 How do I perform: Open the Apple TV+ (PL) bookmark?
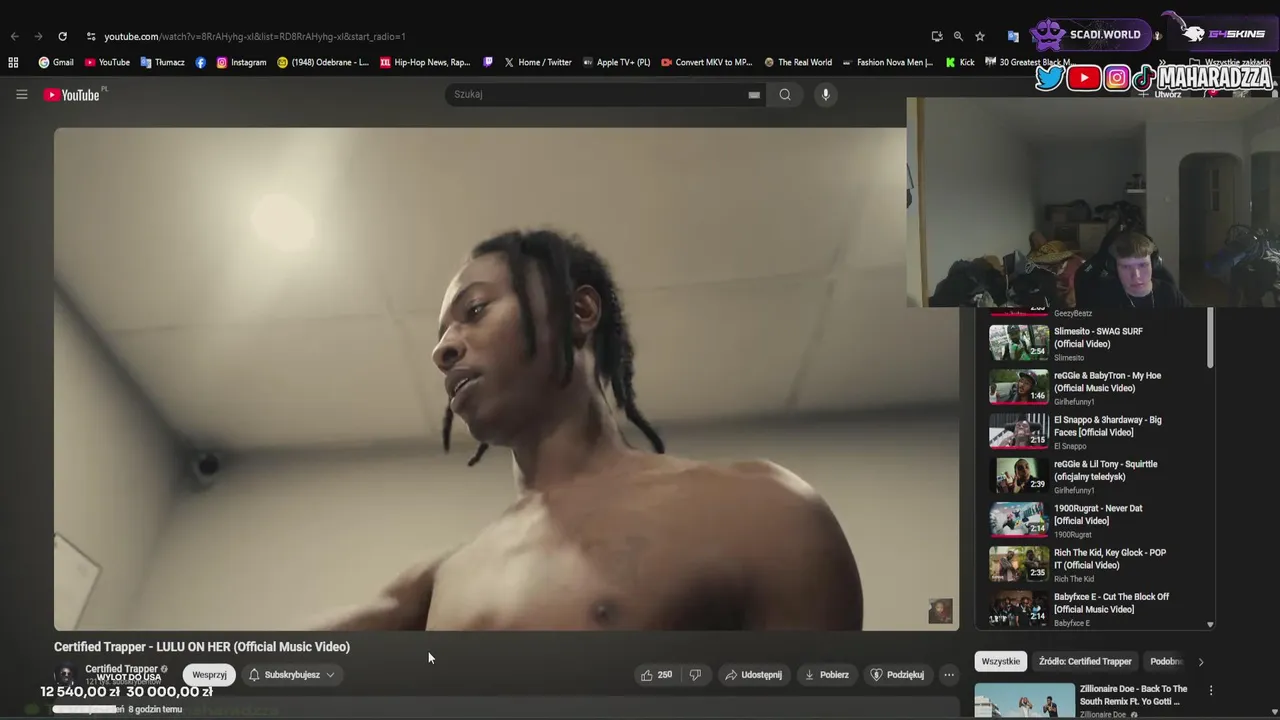pyautogui.click(x=616, y=62)
